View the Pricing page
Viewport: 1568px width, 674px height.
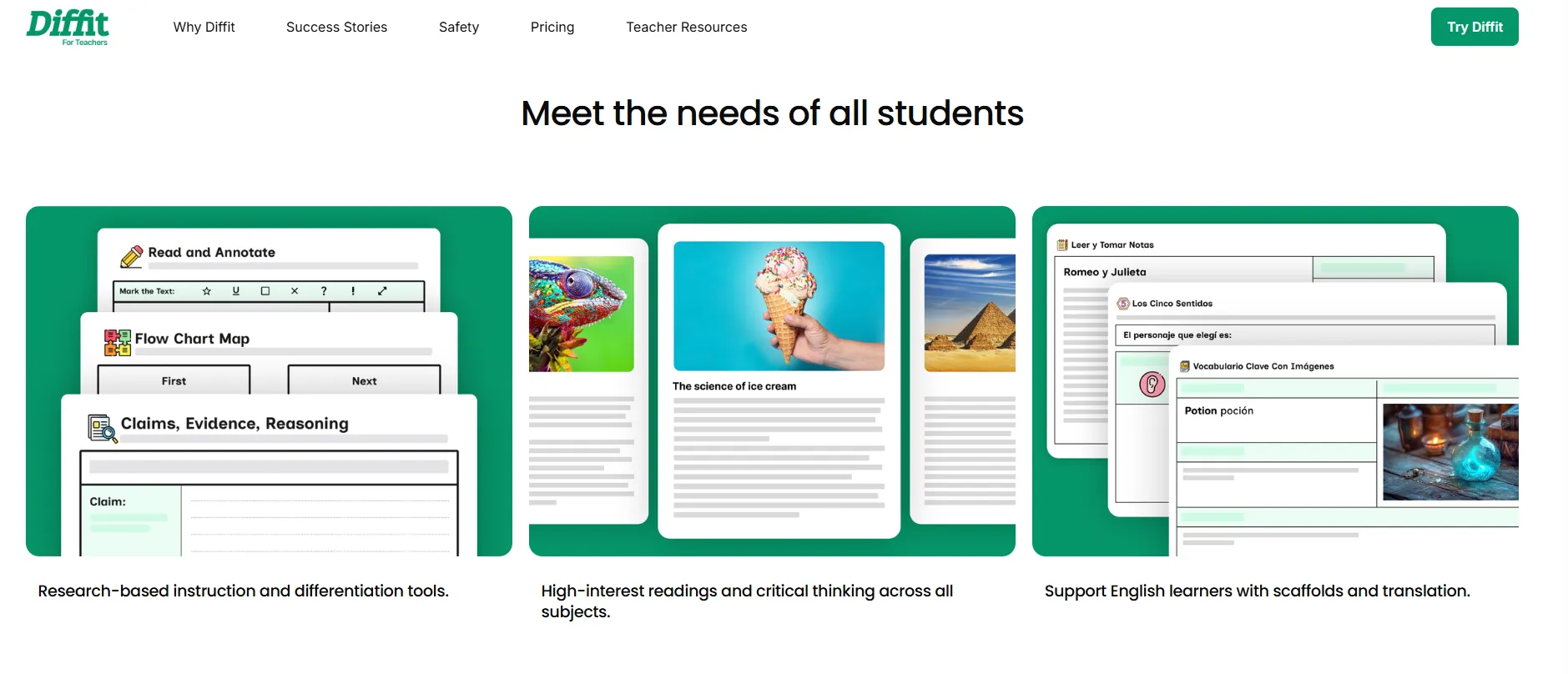coord(552,27)
